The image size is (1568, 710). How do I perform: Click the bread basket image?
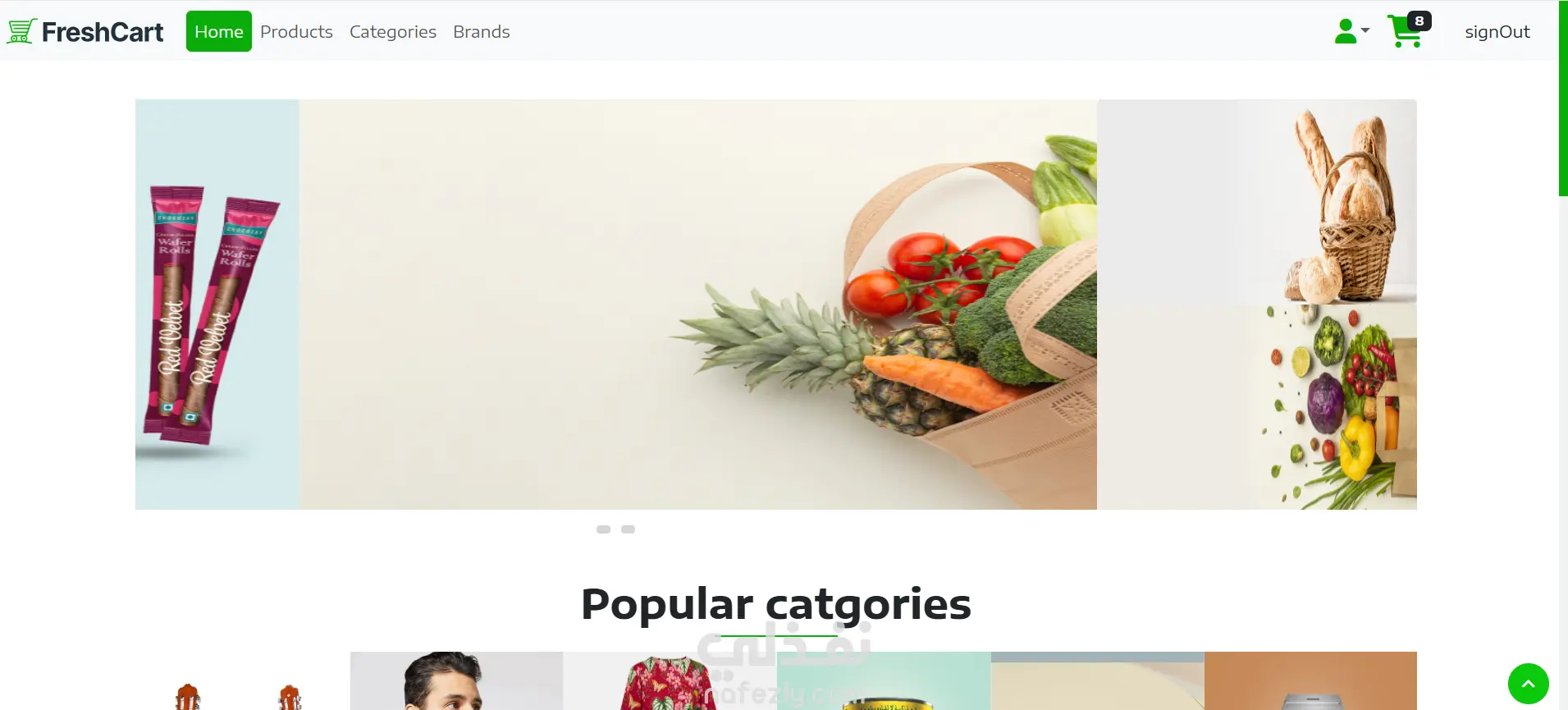(1257, 202)
